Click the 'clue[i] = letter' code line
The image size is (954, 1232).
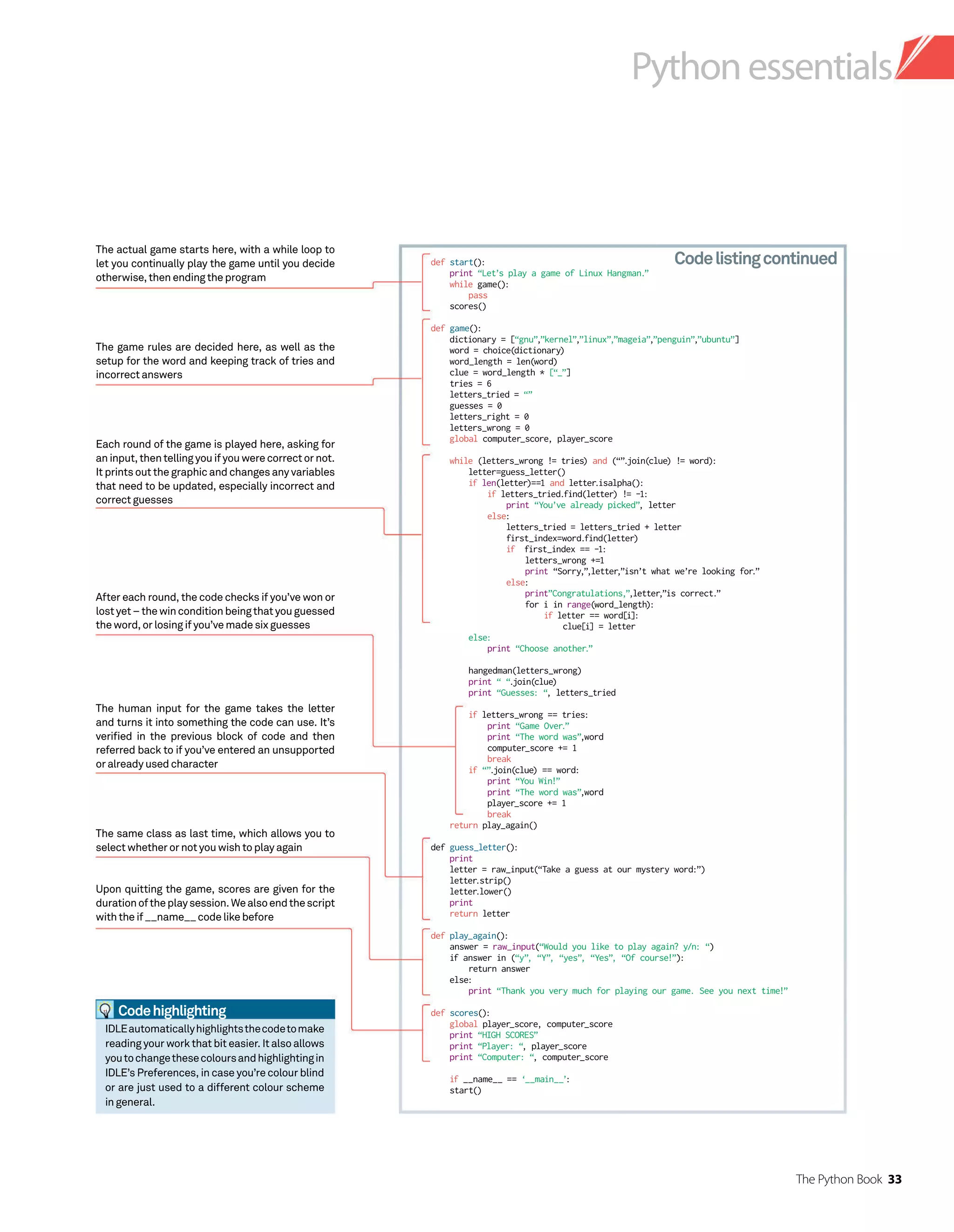(x=599, y=627)
